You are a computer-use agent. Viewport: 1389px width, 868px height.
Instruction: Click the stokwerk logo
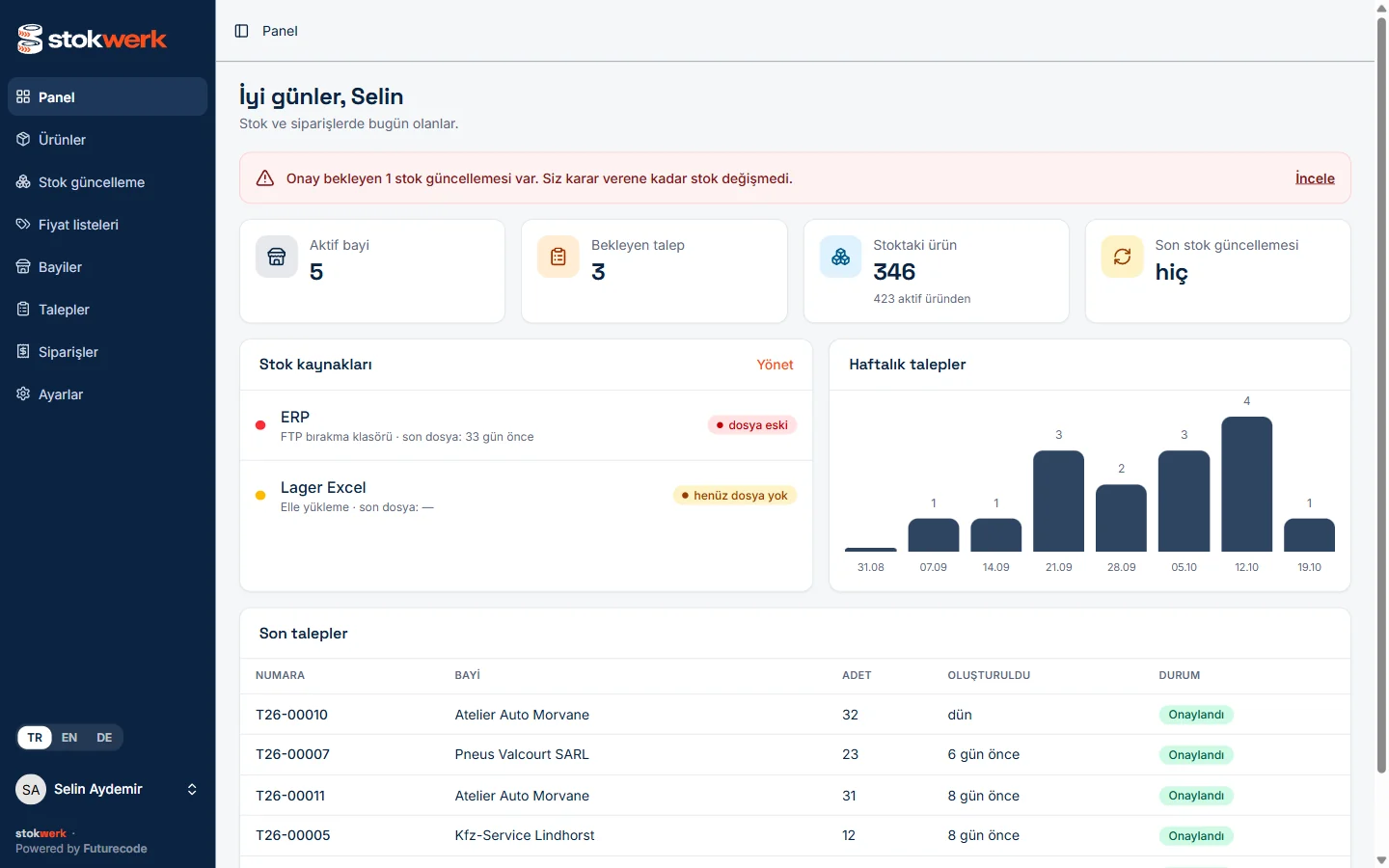click(x=92, y=39)
